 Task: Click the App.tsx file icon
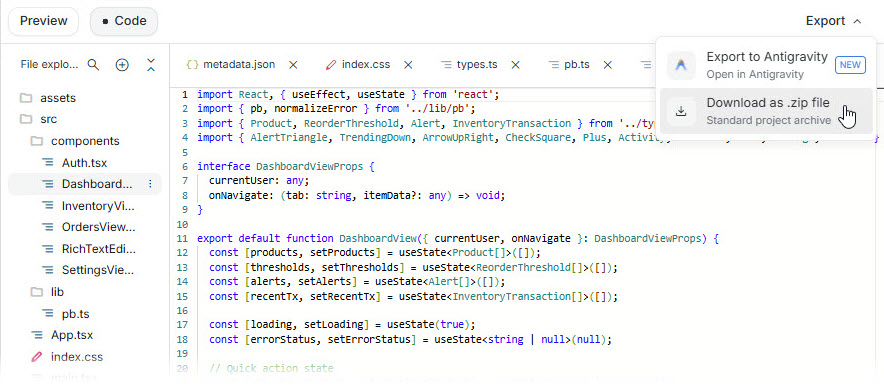tap(37, 335)
